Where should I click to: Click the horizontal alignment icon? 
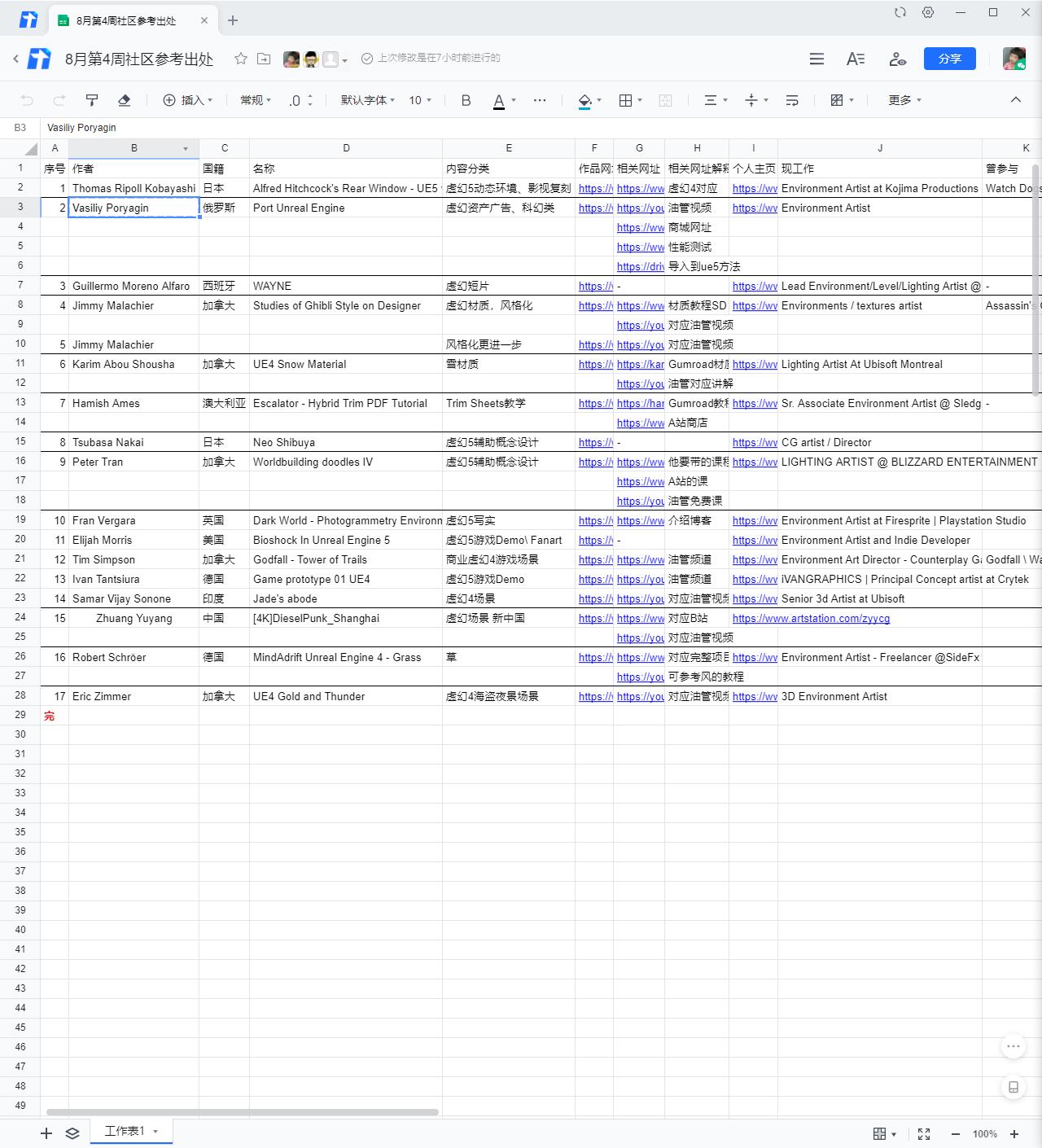click(x=710, y=100)
